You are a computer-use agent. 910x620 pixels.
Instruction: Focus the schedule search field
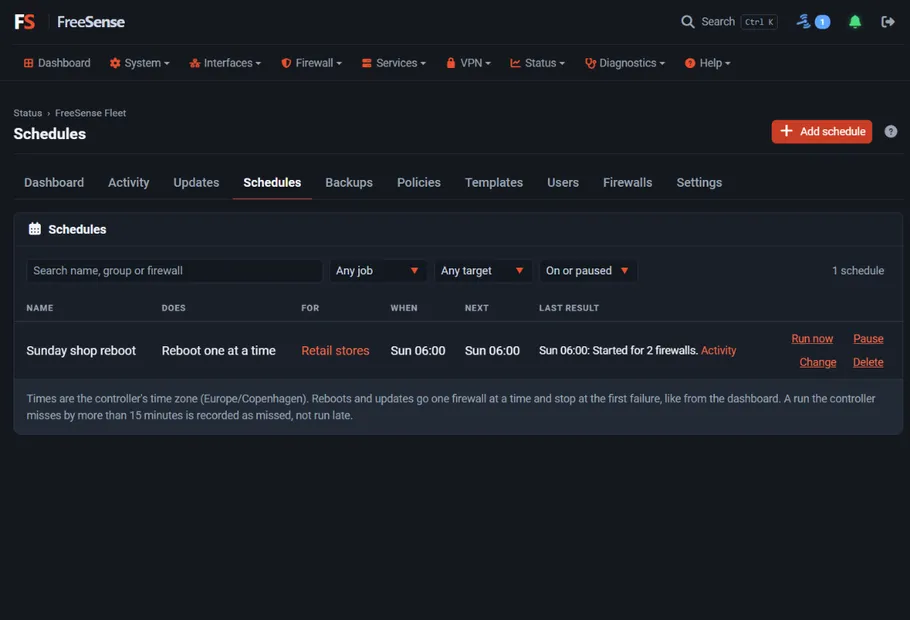[x=174, y=271]
